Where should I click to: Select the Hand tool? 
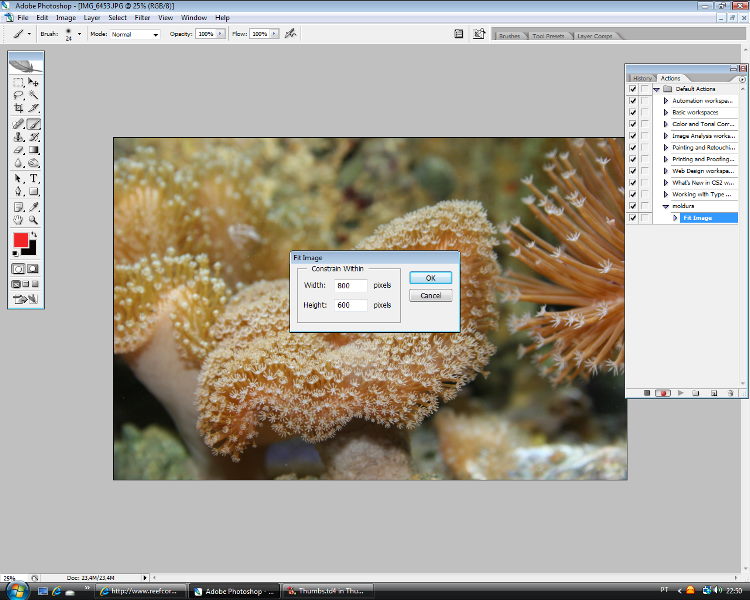[x=19, y=219]
